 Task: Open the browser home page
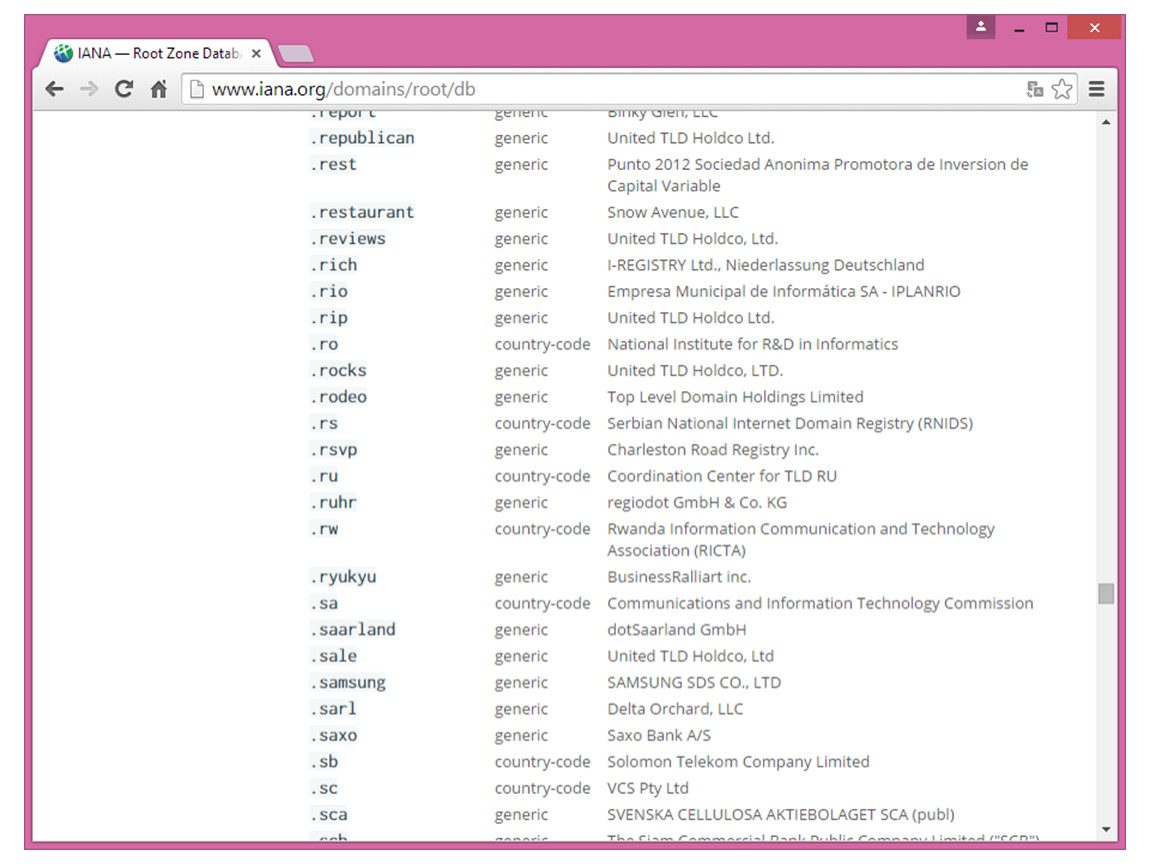158,89
